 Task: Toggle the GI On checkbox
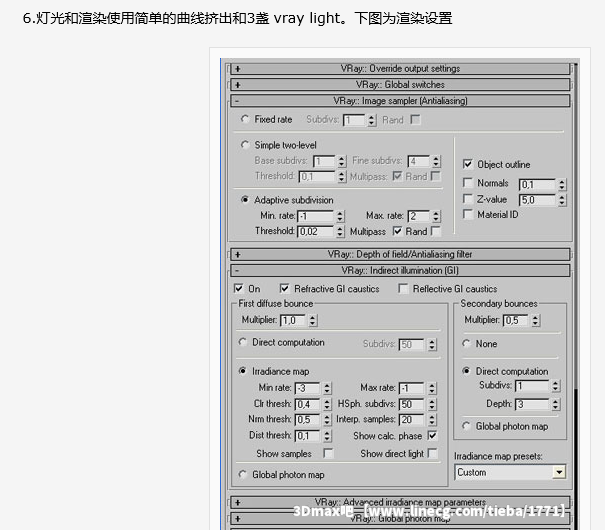[239, 289]
